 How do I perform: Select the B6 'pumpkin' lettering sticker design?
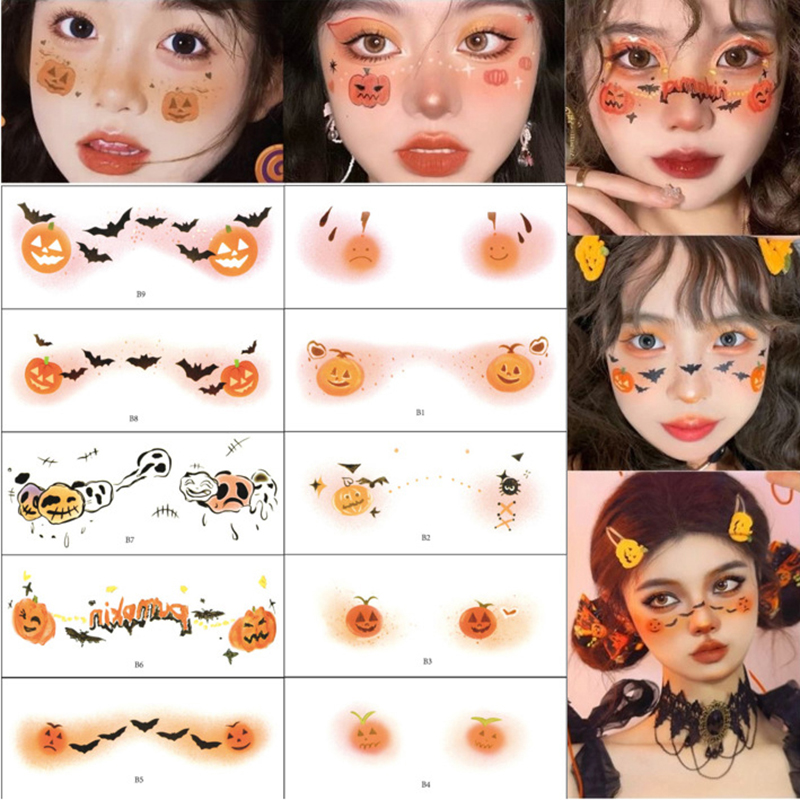click(x=142, y=616)
